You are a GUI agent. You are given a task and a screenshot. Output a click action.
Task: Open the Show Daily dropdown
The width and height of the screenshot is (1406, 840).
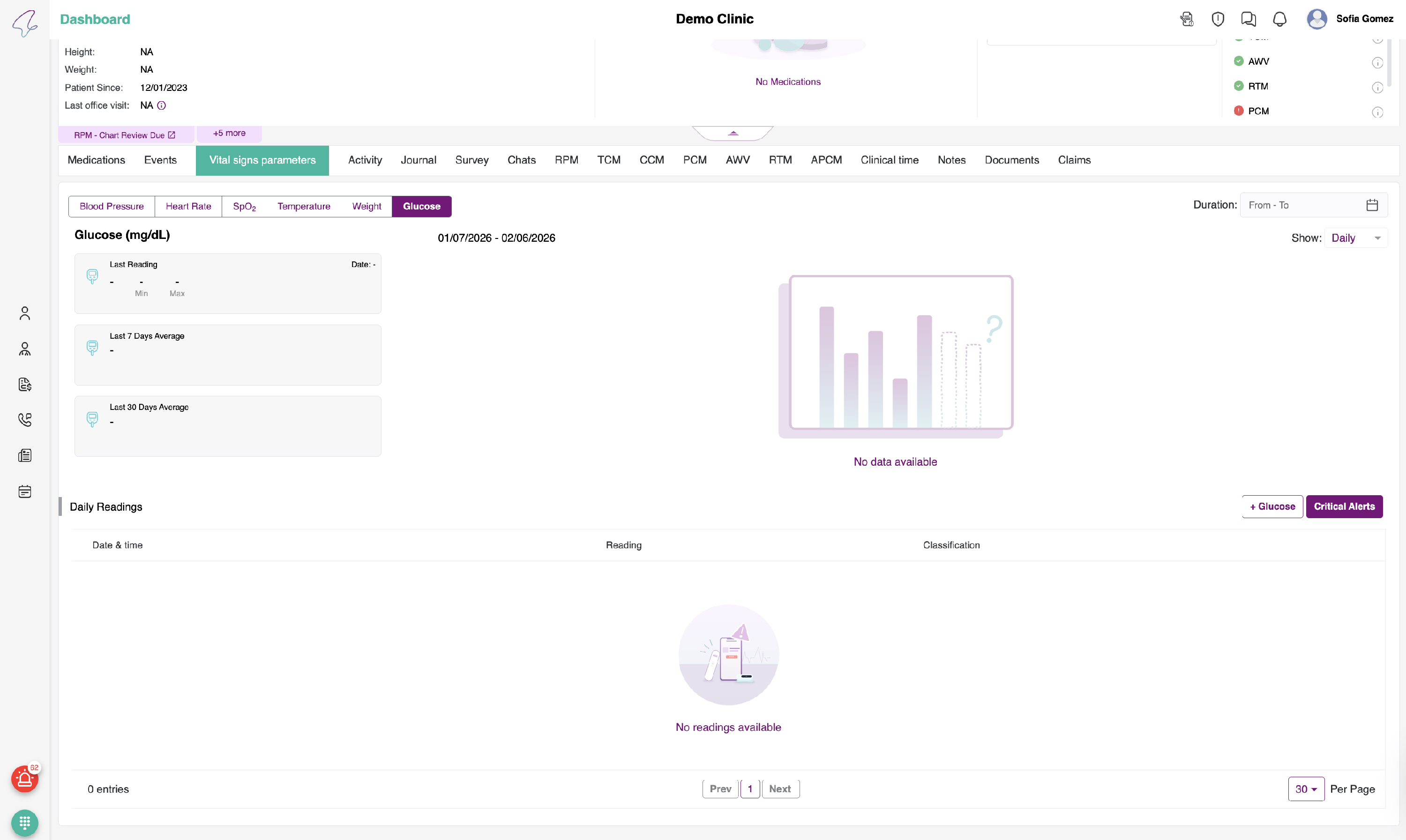1355,238
